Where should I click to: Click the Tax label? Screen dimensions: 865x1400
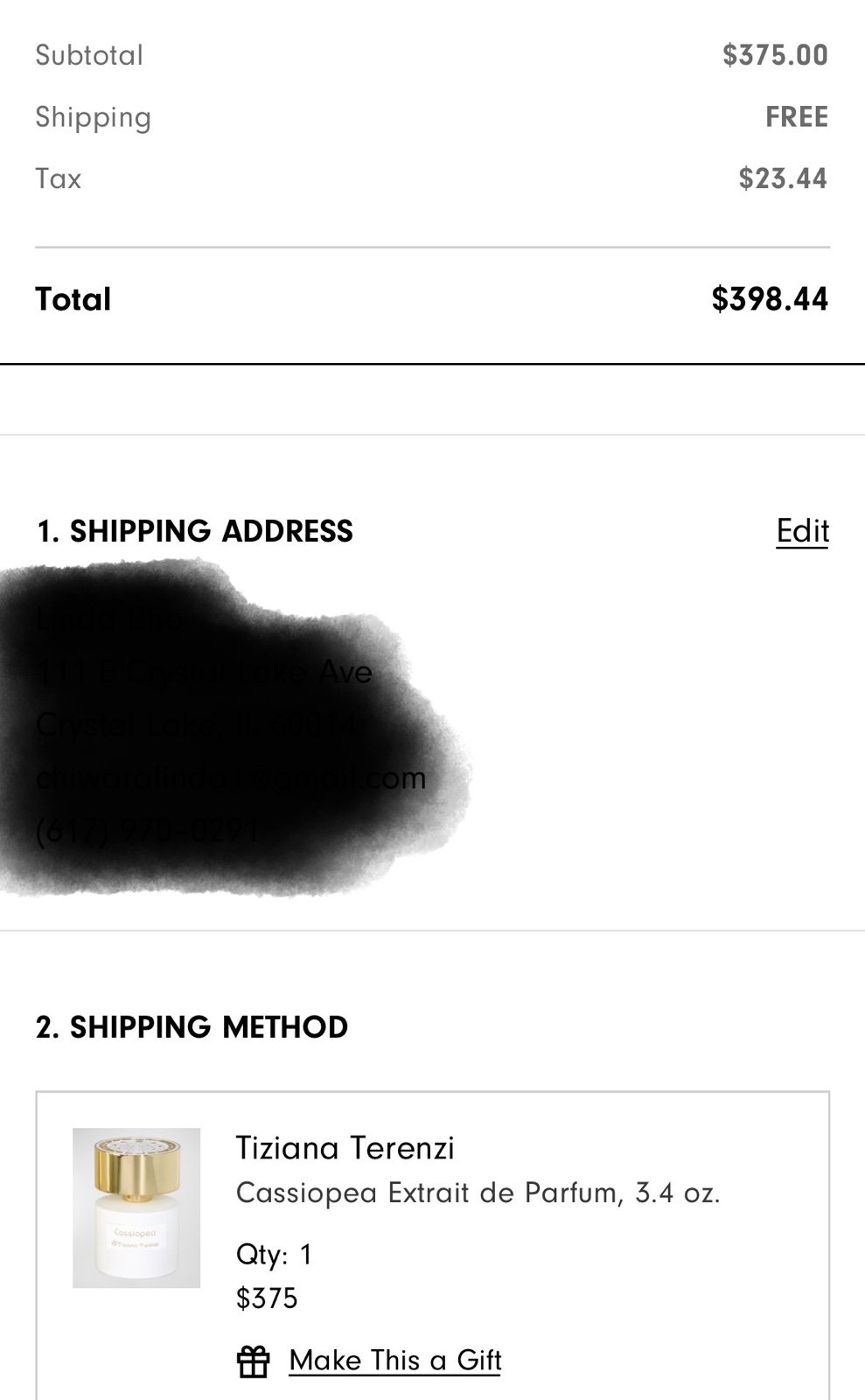coord(59,178)
